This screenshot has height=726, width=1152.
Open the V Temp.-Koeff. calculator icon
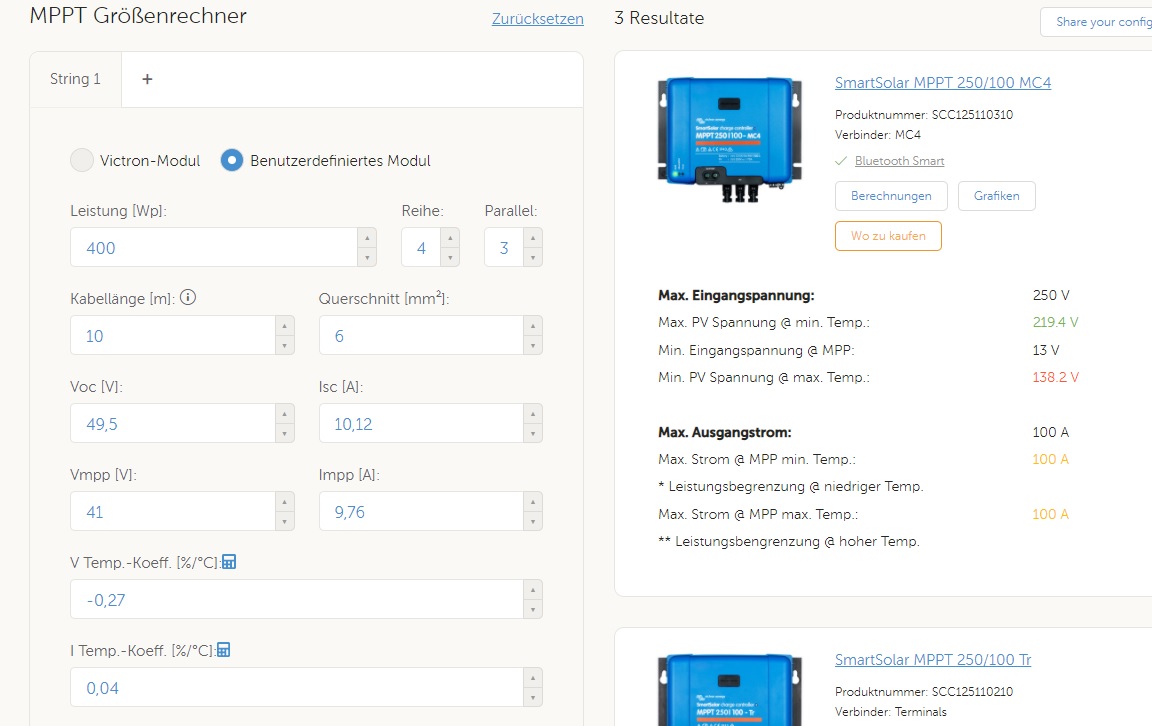pyautogui.click(x=229, y=562)
